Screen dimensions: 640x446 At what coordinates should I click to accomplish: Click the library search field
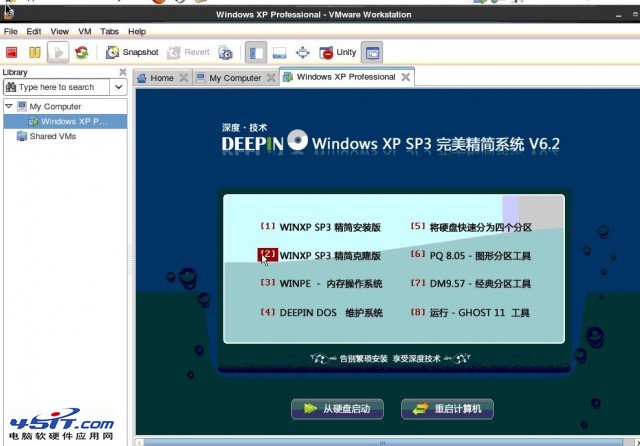tap(56, 87)
